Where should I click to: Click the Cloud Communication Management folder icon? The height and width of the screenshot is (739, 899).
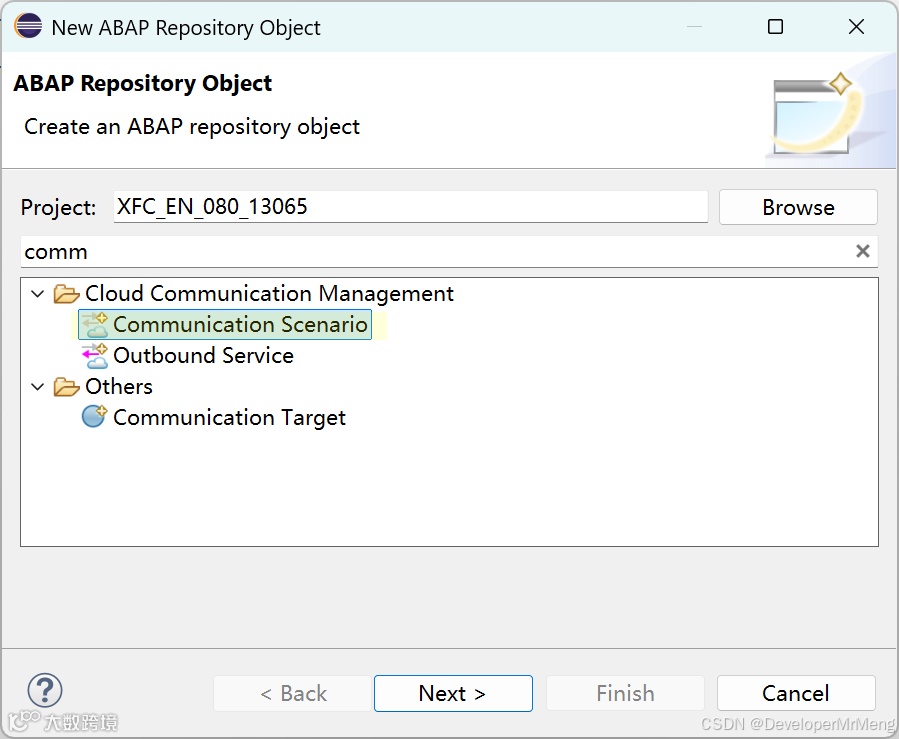coord(67,294)
